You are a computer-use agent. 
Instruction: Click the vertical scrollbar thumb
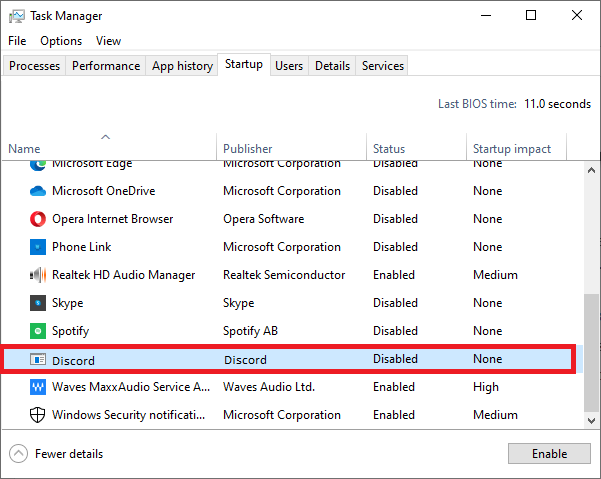(x=591, y=353)
